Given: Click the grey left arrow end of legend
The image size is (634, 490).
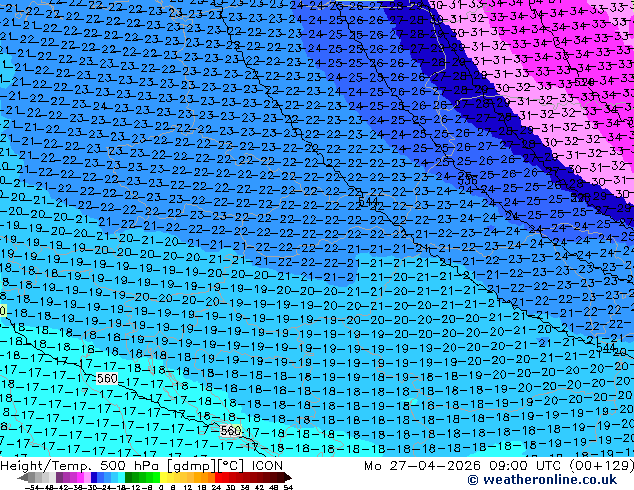Looking at the screenshot, I should 23,477.
